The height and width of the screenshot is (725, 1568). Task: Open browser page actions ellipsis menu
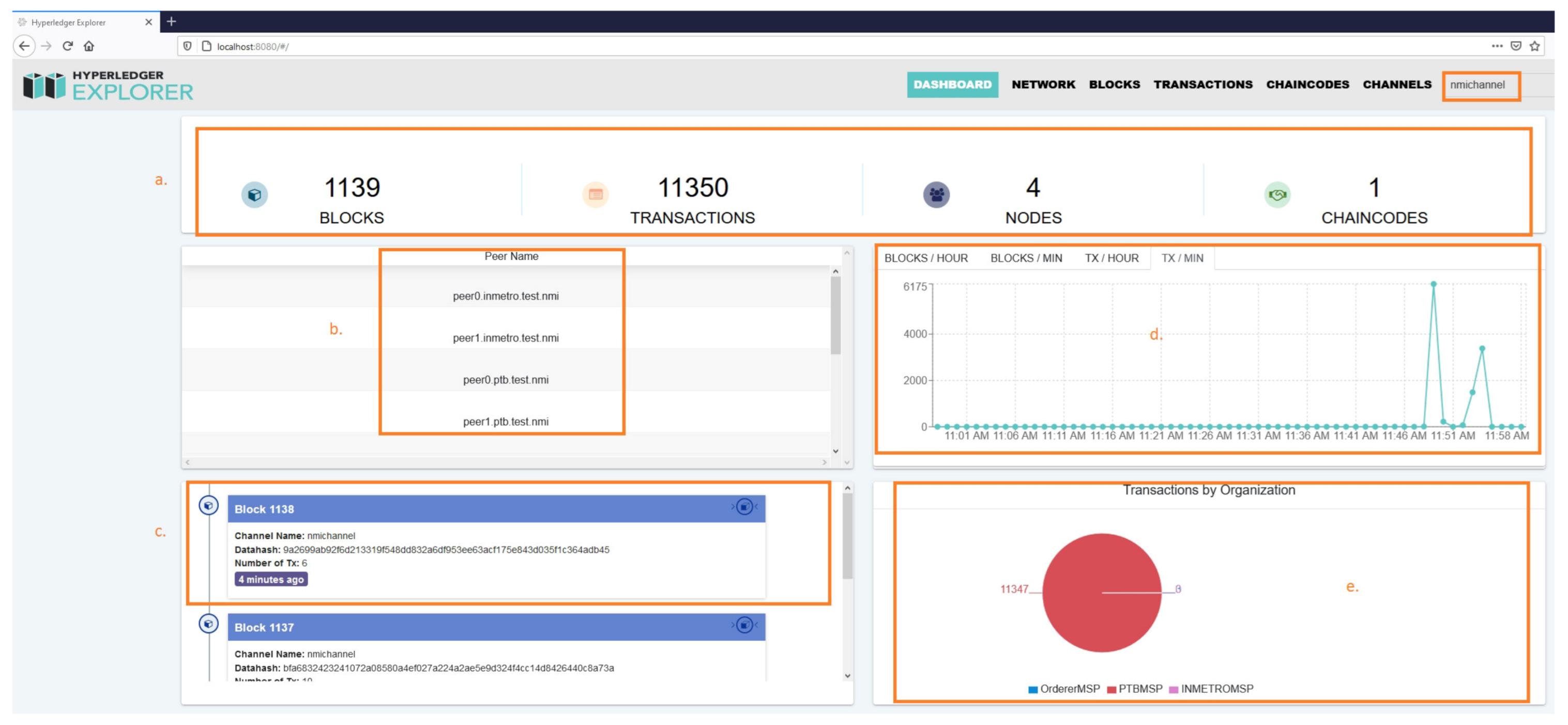point(1497,46)
